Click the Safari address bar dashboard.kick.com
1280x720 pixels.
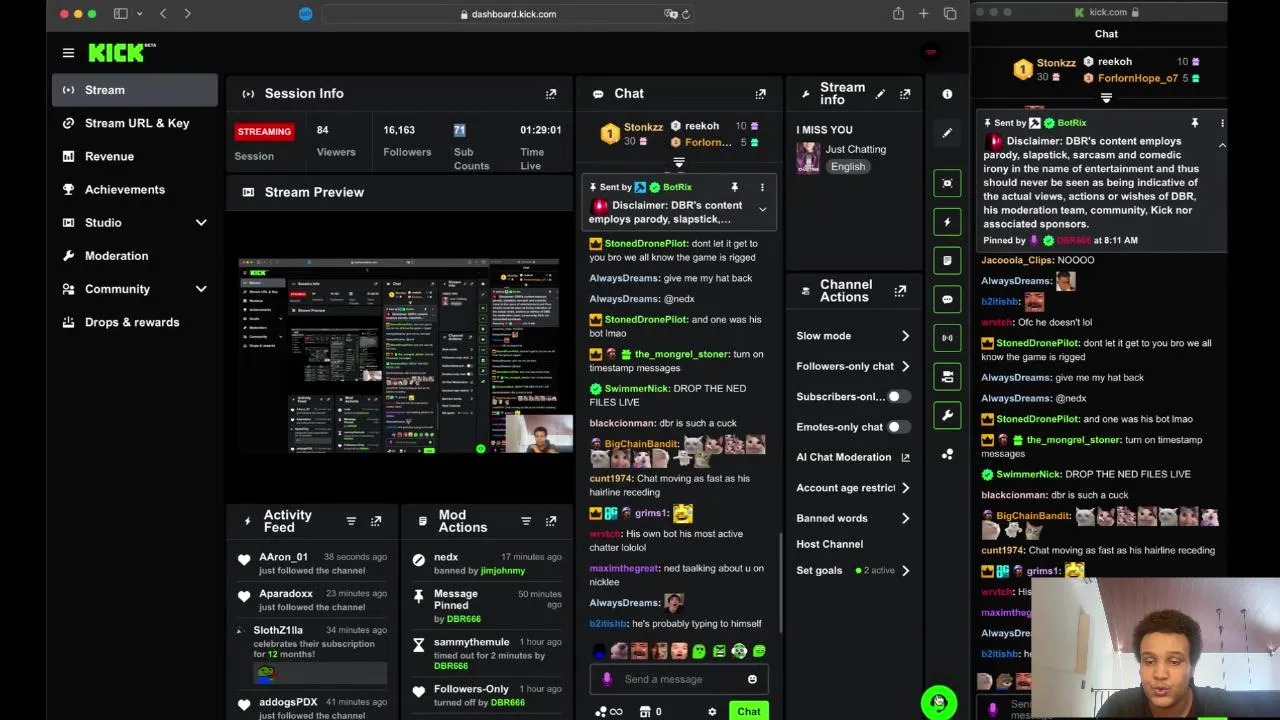pyautogui.click(x=507, y=14)
